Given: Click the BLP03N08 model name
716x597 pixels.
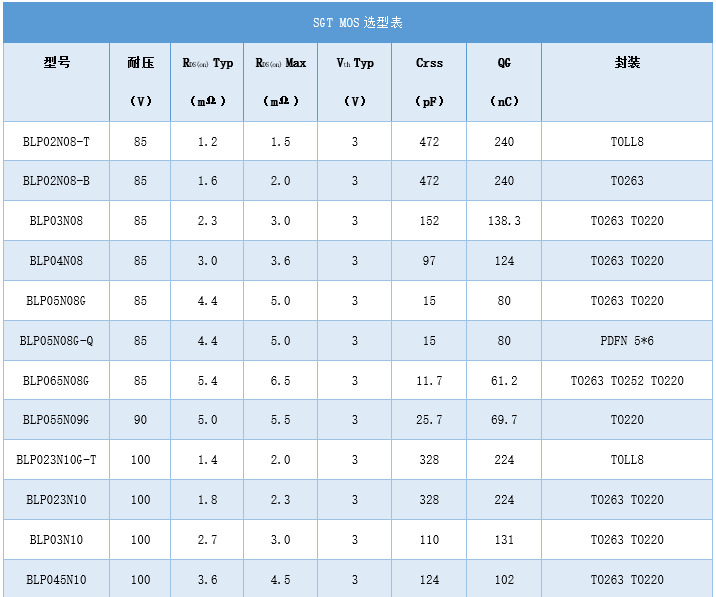Looking at the screenshot, I should point(56,221).
